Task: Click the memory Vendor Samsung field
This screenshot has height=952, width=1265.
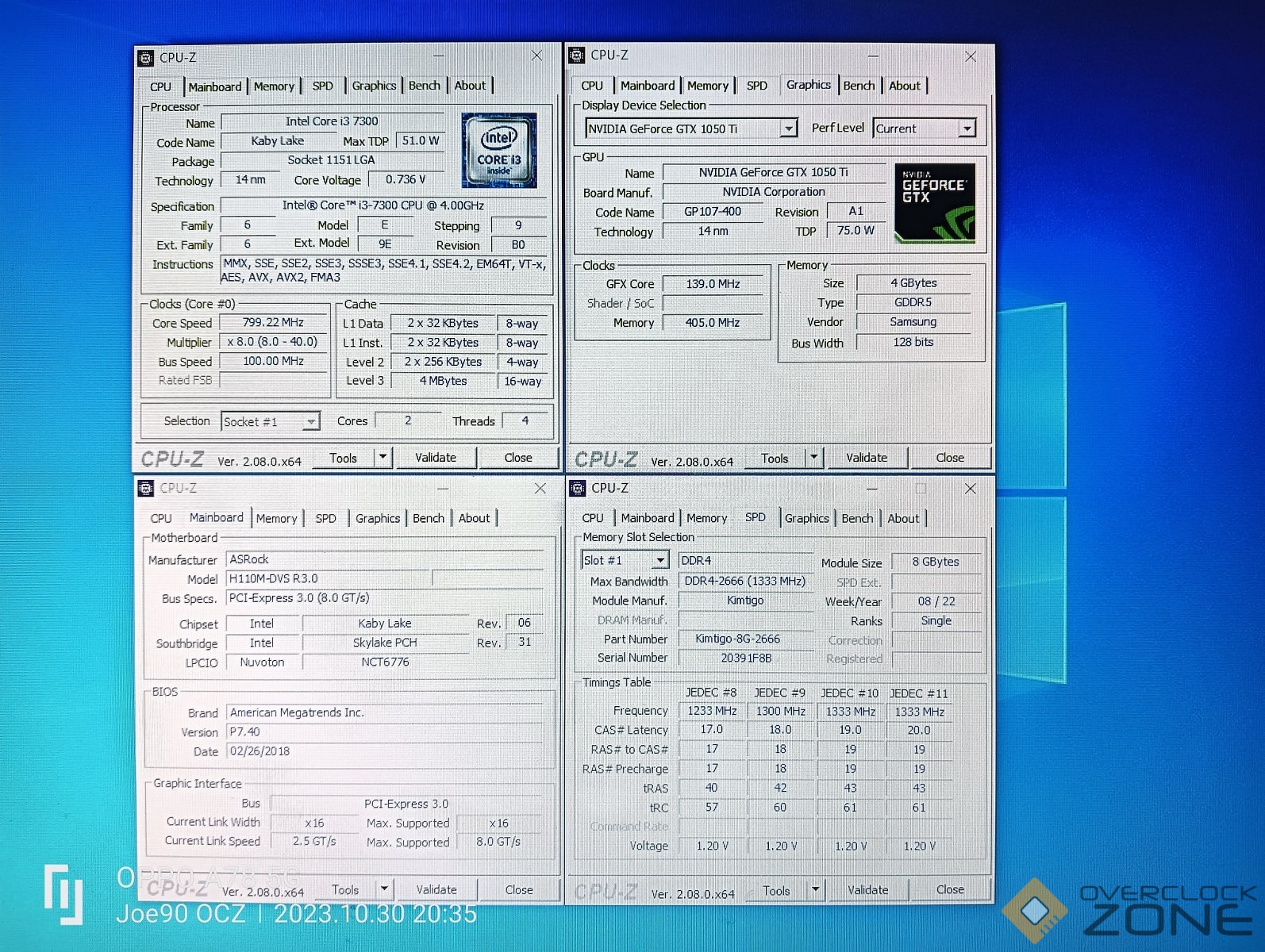Action: (x=913, y=322)
